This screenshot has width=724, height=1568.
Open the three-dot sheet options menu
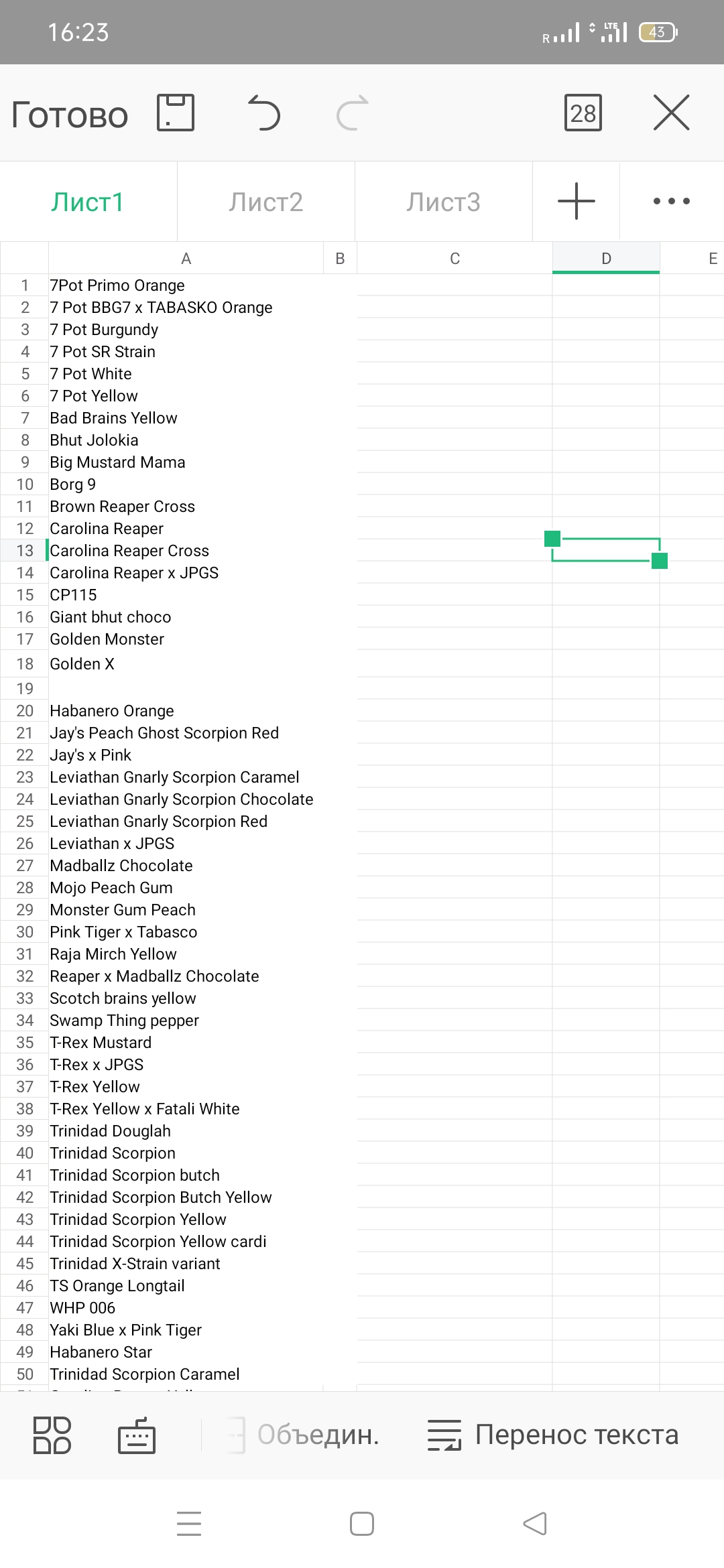point(672,201)
